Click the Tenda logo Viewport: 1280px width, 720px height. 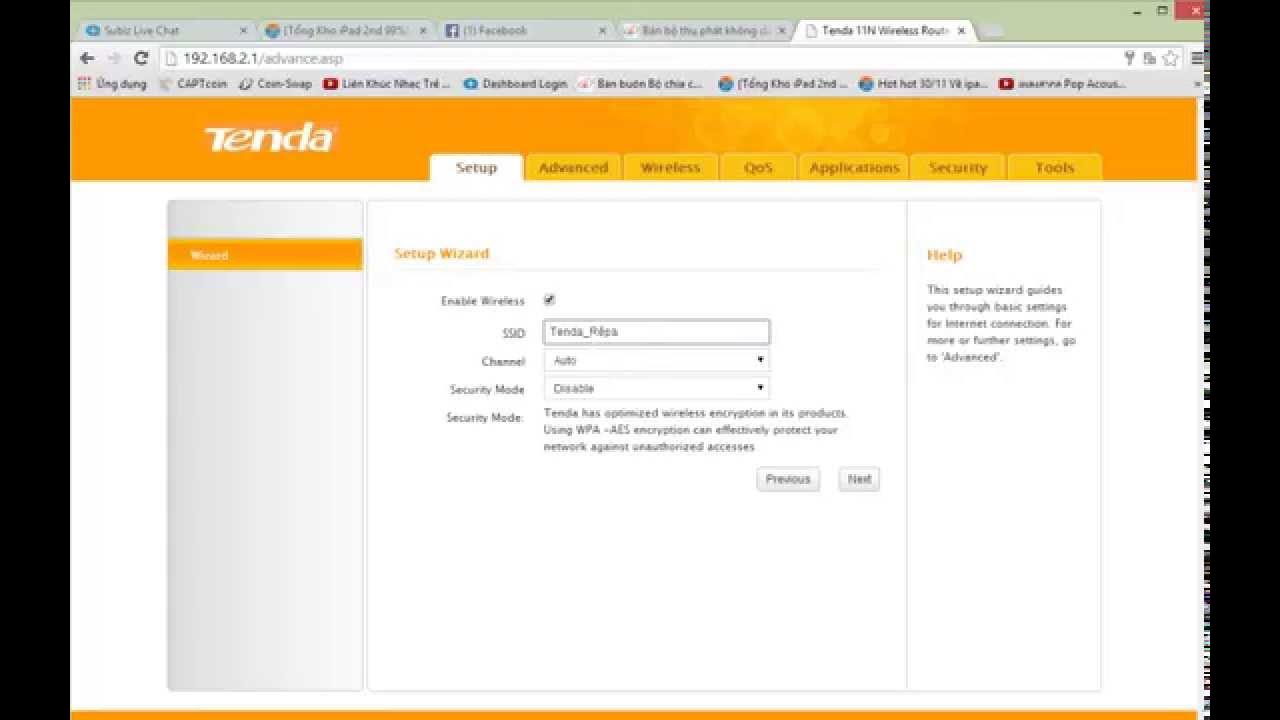coord(270,138)
